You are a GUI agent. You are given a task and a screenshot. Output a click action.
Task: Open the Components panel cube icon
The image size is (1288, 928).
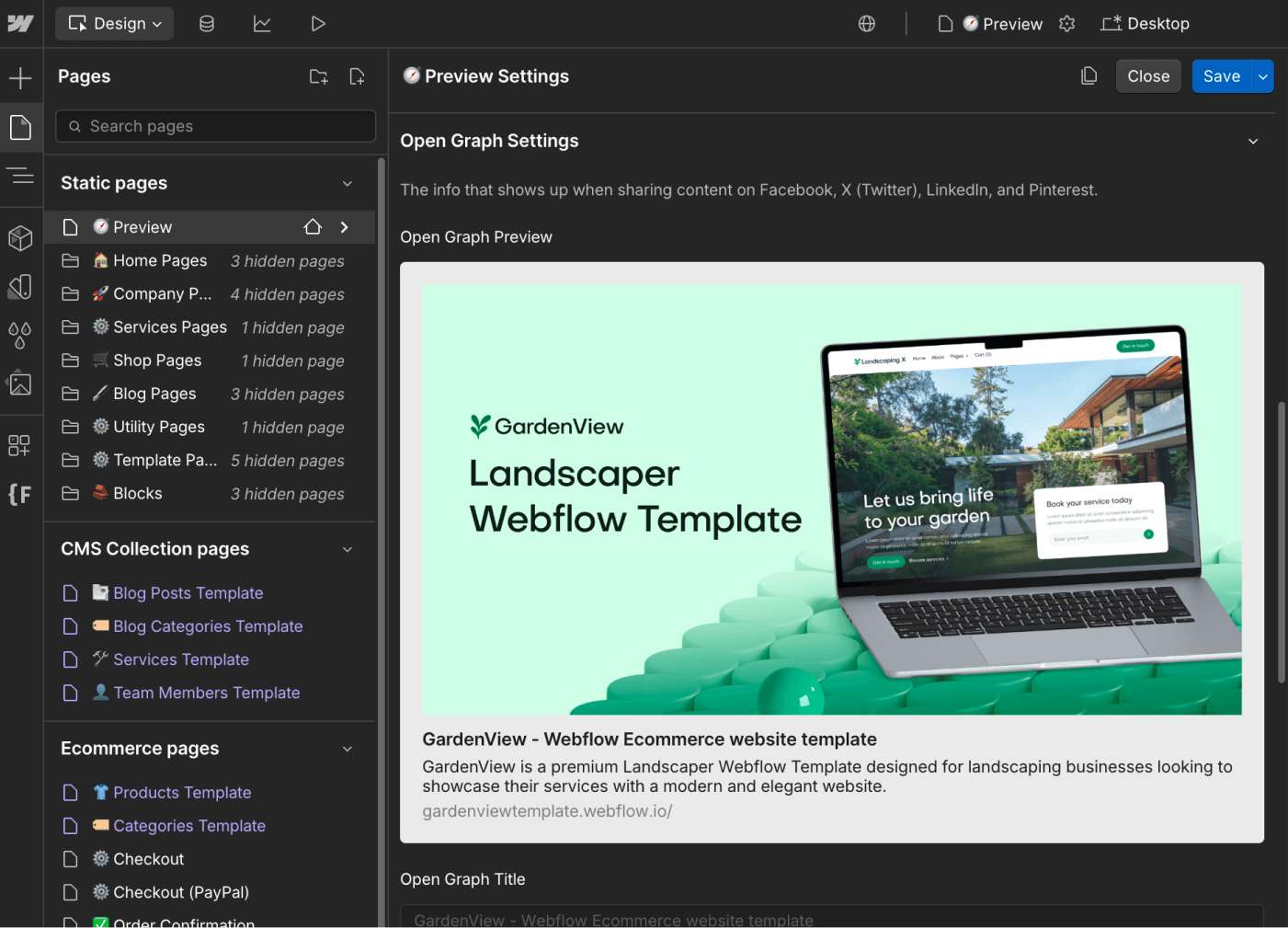click(x=21, y=238)
